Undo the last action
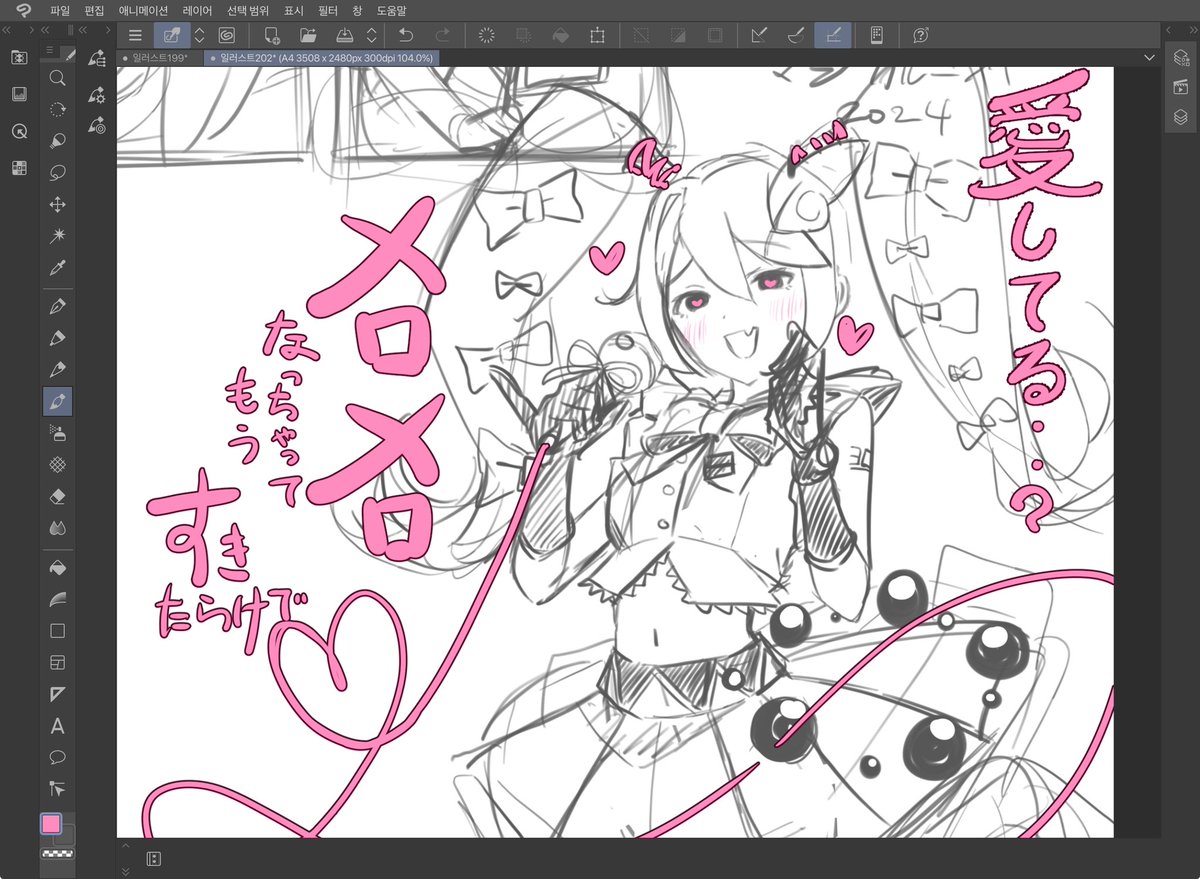Image resolution: width=1200 pixels, height=879 pixels. tap(406, 35)
